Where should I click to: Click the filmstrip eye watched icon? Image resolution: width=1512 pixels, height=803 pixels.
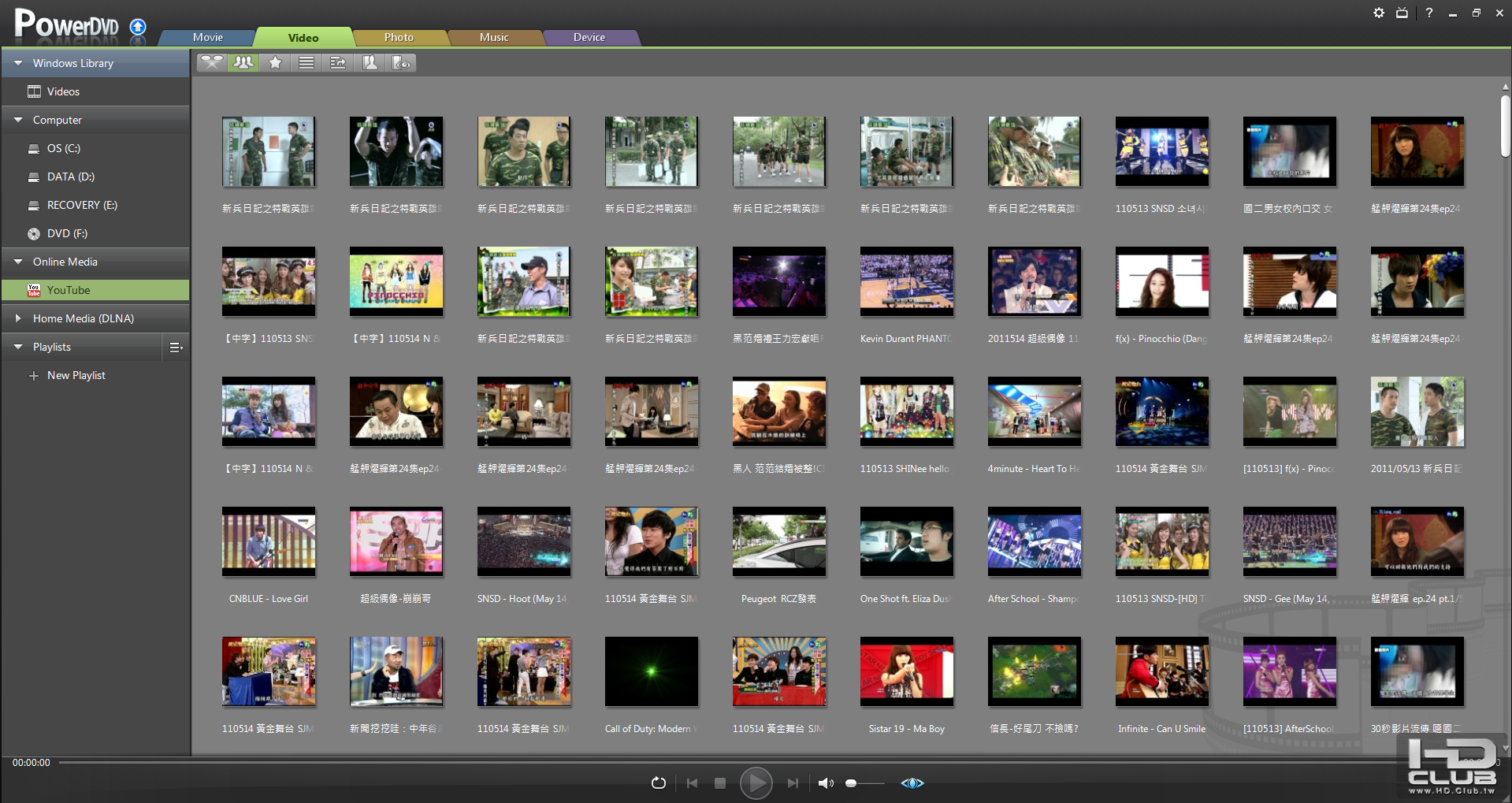tap(401, 62)
